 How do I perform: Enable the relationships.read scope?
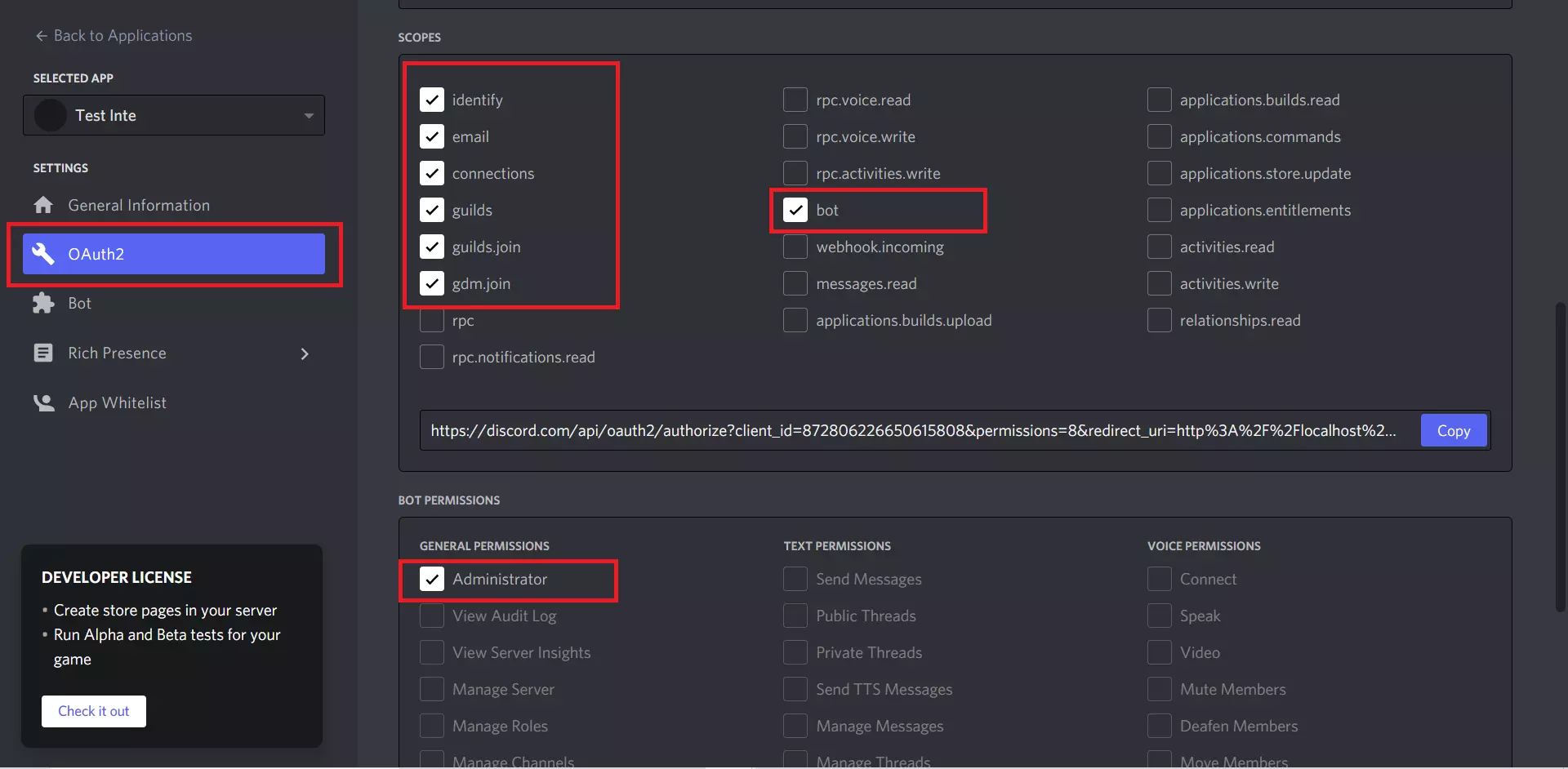(1160, 320)
